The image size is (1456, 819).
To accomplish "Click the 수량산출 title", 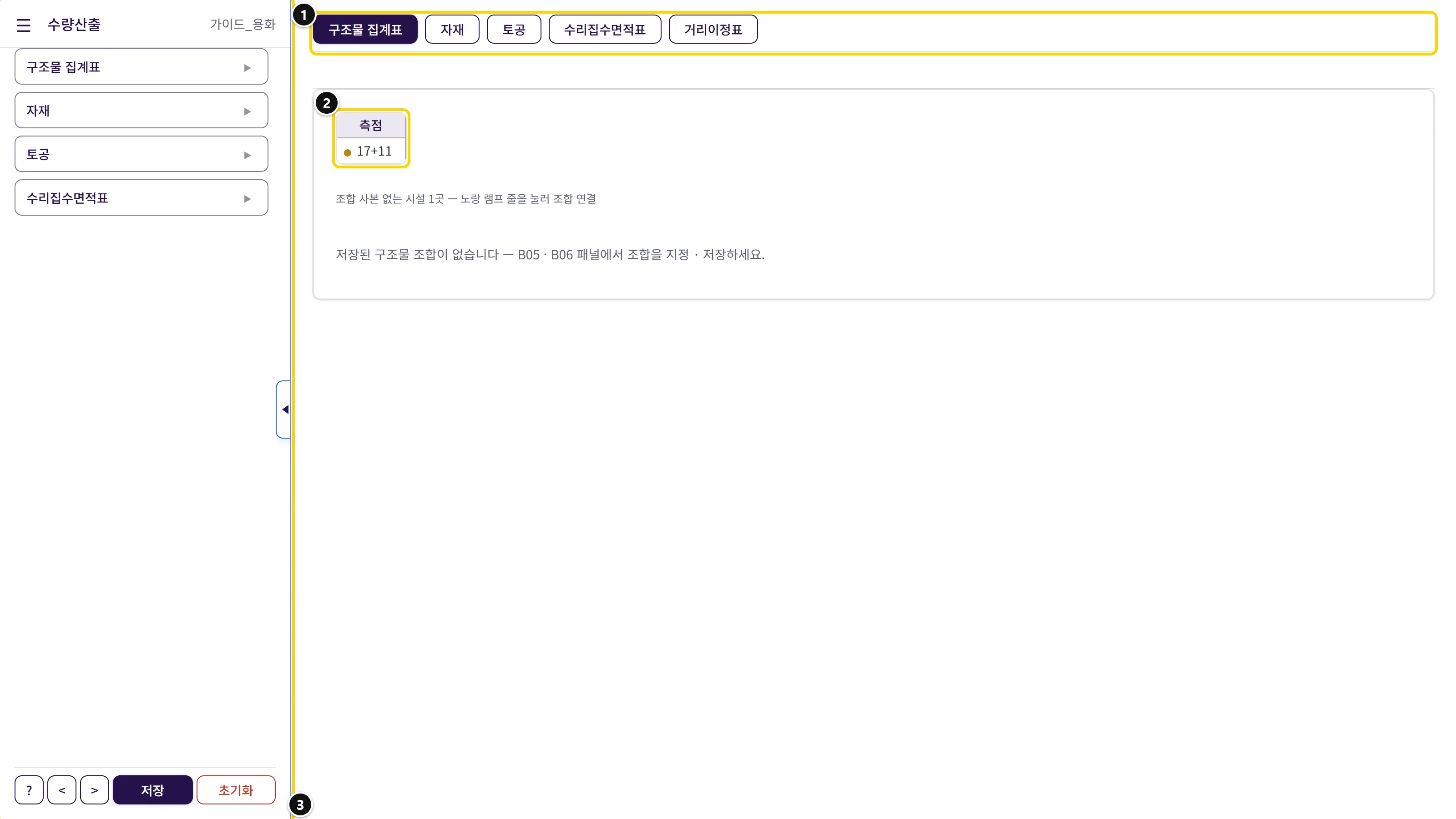I will [74, 24].
